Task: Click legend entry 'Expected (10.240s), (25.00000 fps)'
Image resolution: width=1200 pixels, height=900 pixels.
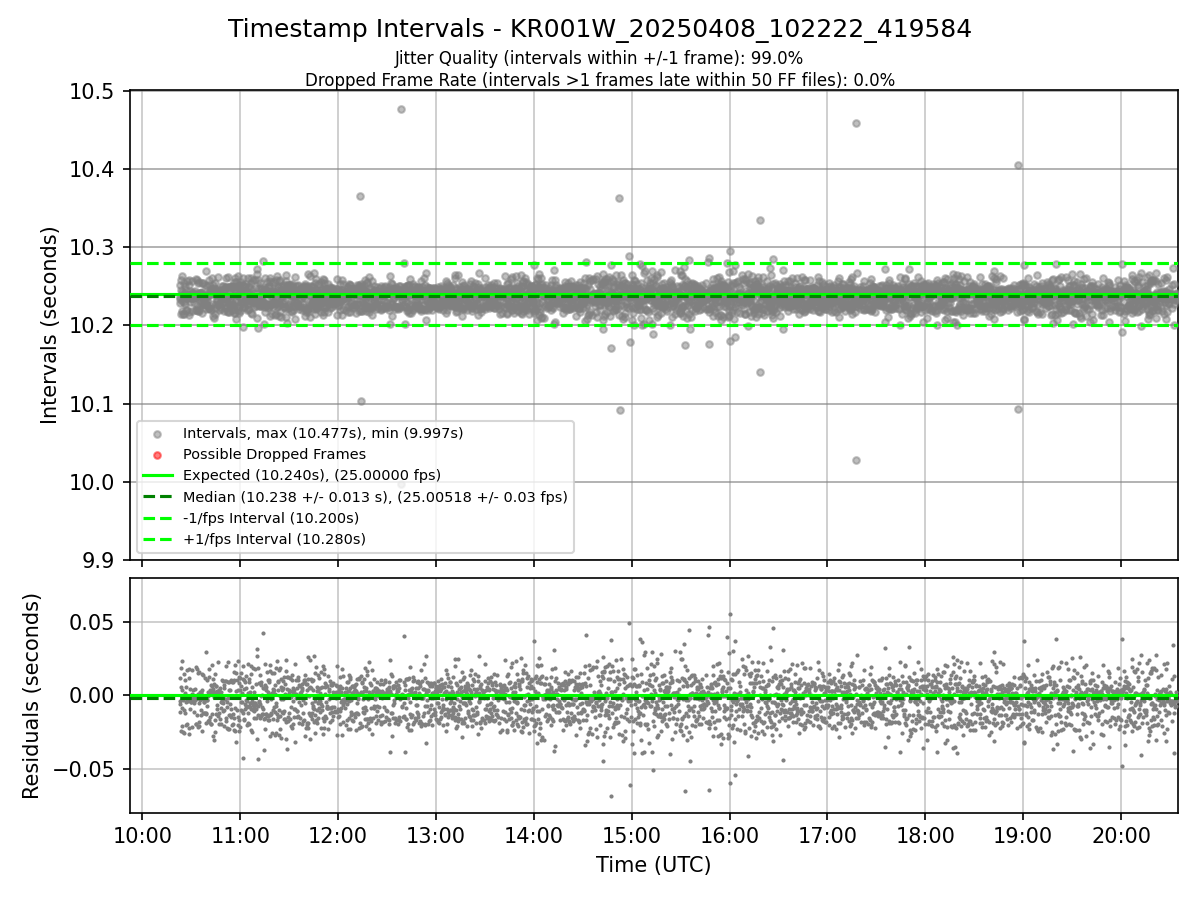Action: click(x=312, y=475)
